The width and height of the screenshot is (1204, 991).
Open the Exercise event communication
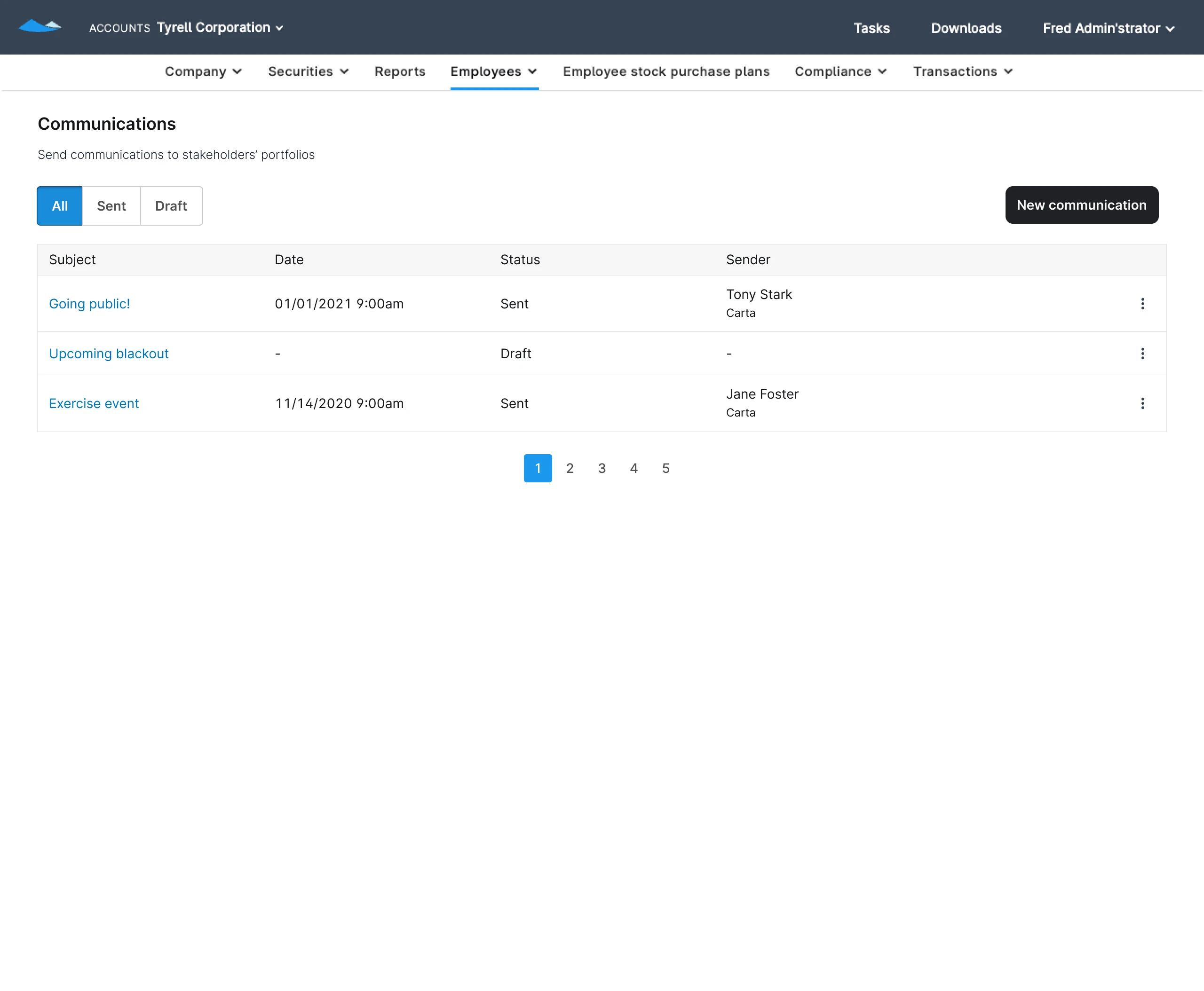[94, 403]
